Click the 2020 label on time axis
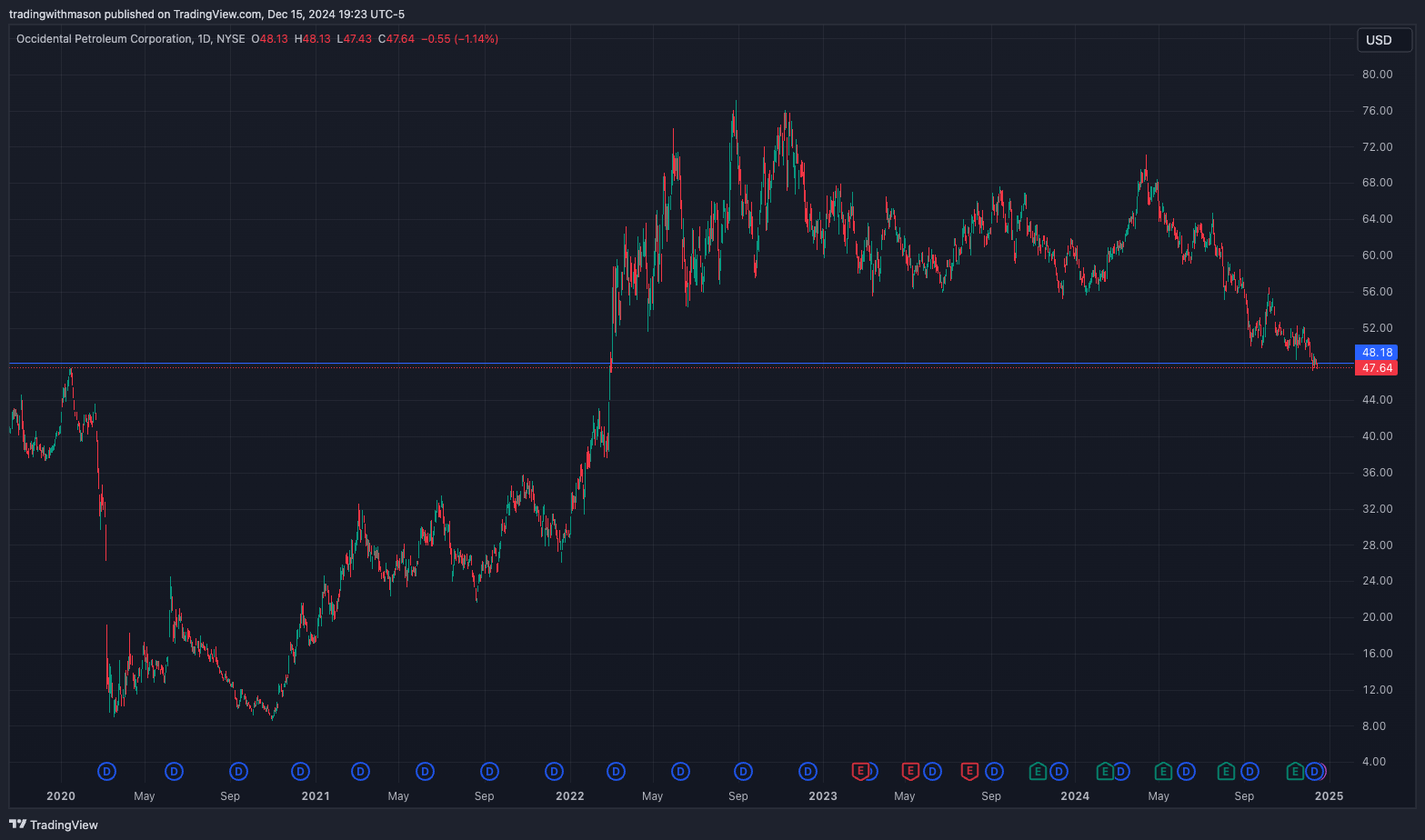 click(61, 796)
